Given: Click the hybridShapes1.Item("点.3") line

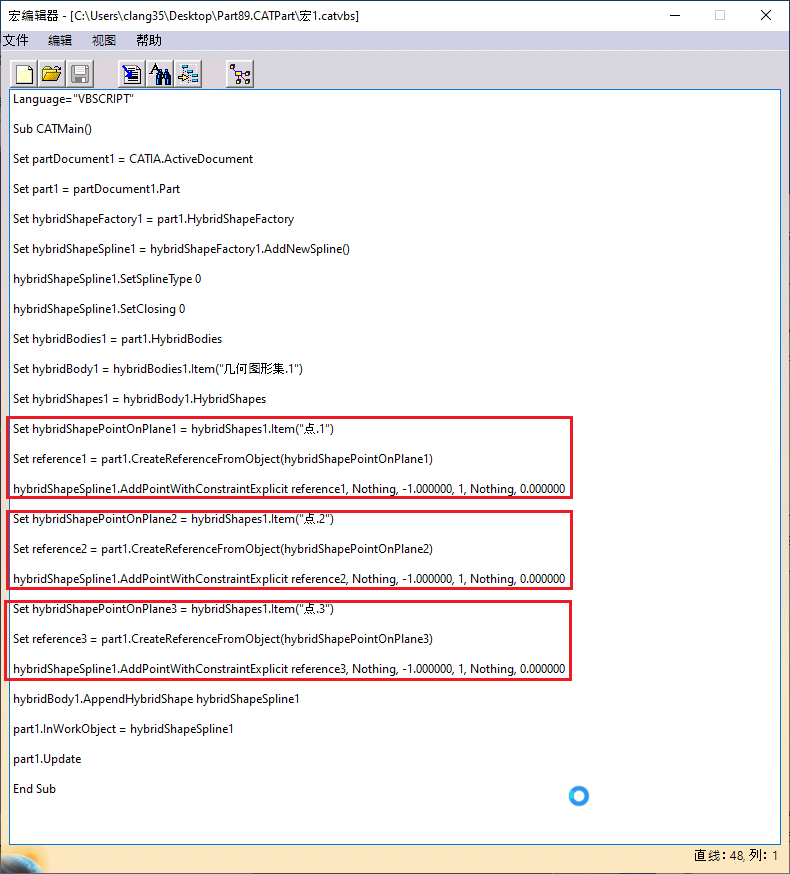Looking at the screenshot, I should (173, 609).
